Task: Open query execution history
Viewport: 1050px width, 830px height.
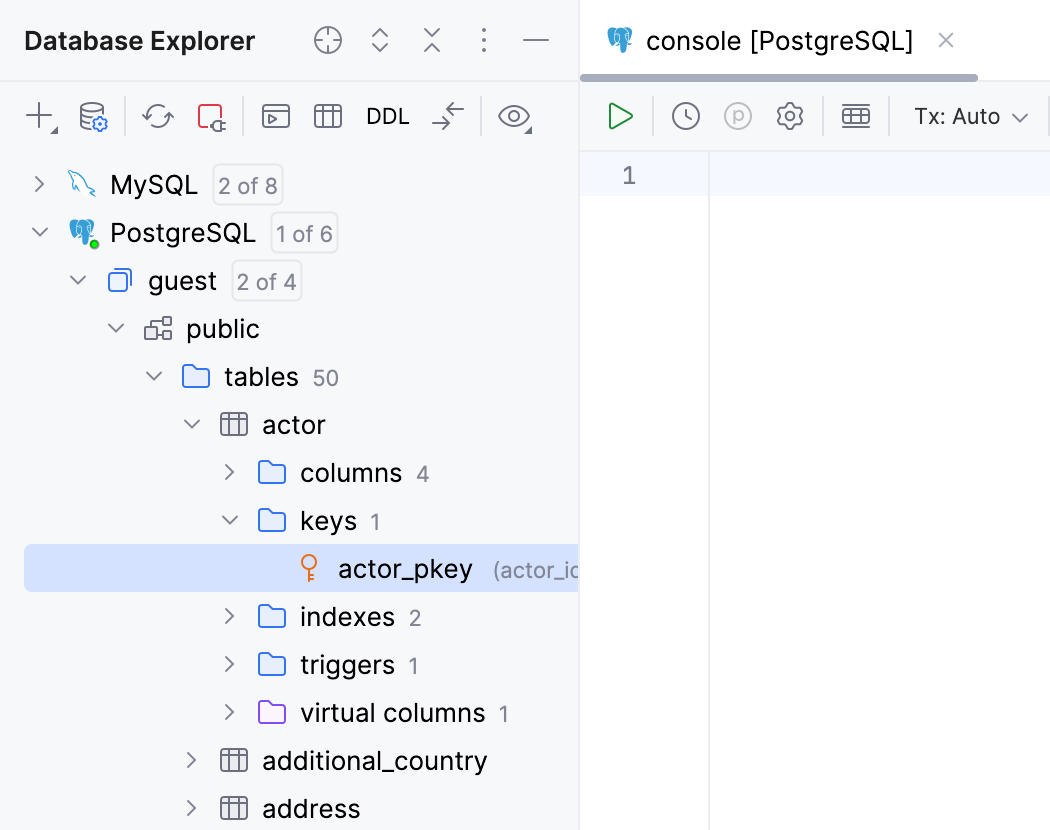Action: click(686, 116)
